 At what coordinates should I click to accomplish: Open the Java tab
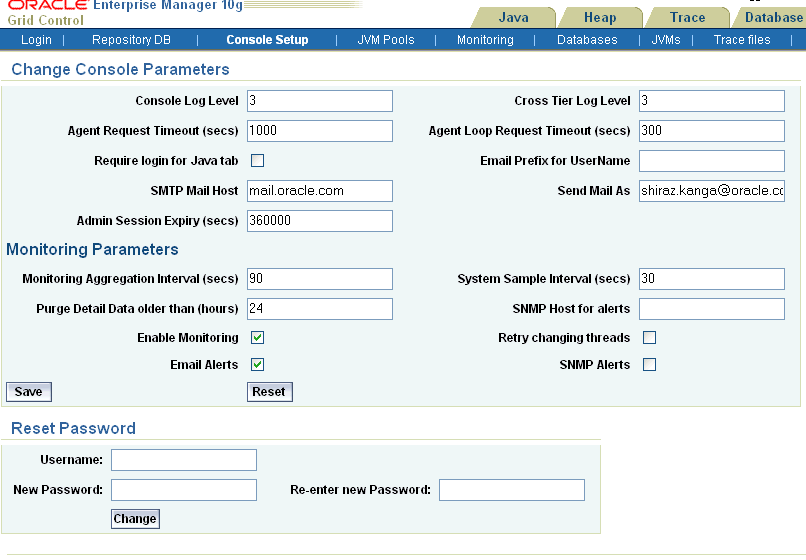click(x=513, y=17)
